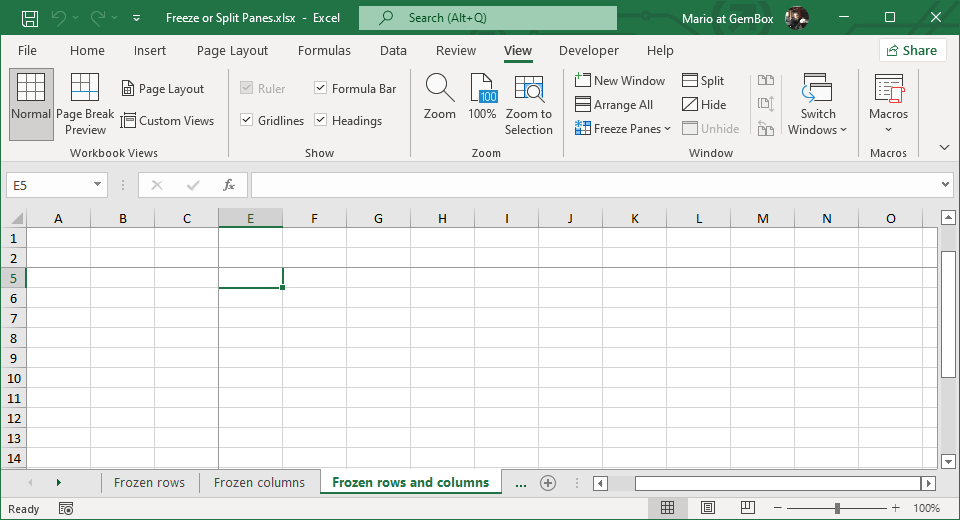Click the Arrange All button
The width and height of the screenshot is (960, 520).
[614, 104]
